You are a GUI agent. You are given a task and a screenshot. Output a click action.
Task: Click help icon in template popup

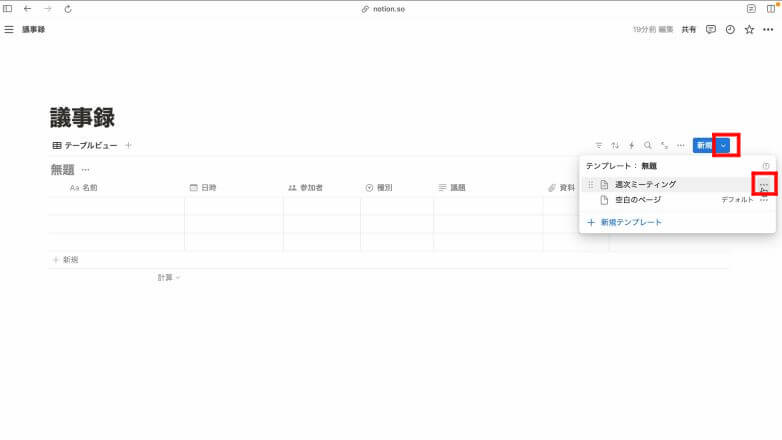(x=766, y=166)
